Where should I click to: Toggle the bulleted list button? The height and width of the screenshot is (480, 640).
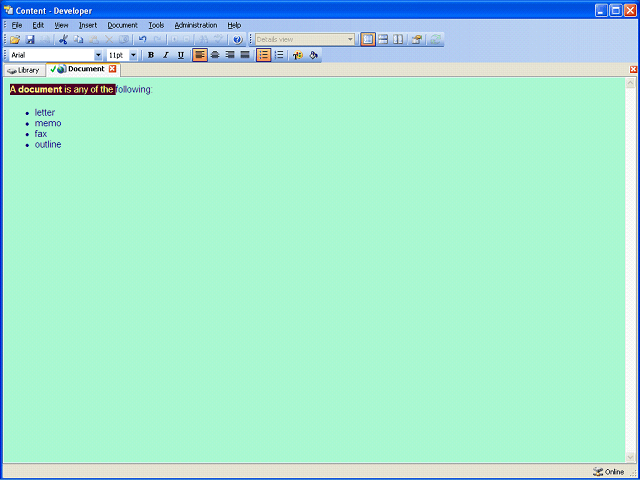tap(264, 55)
